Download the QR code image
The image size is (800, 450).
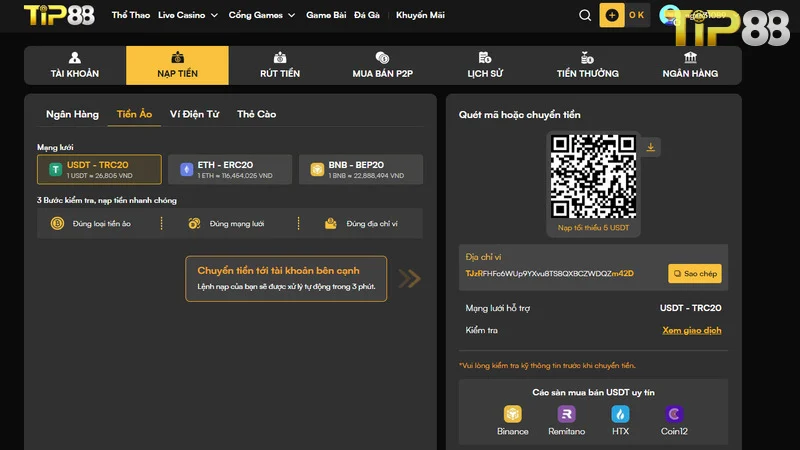point(651,147)
